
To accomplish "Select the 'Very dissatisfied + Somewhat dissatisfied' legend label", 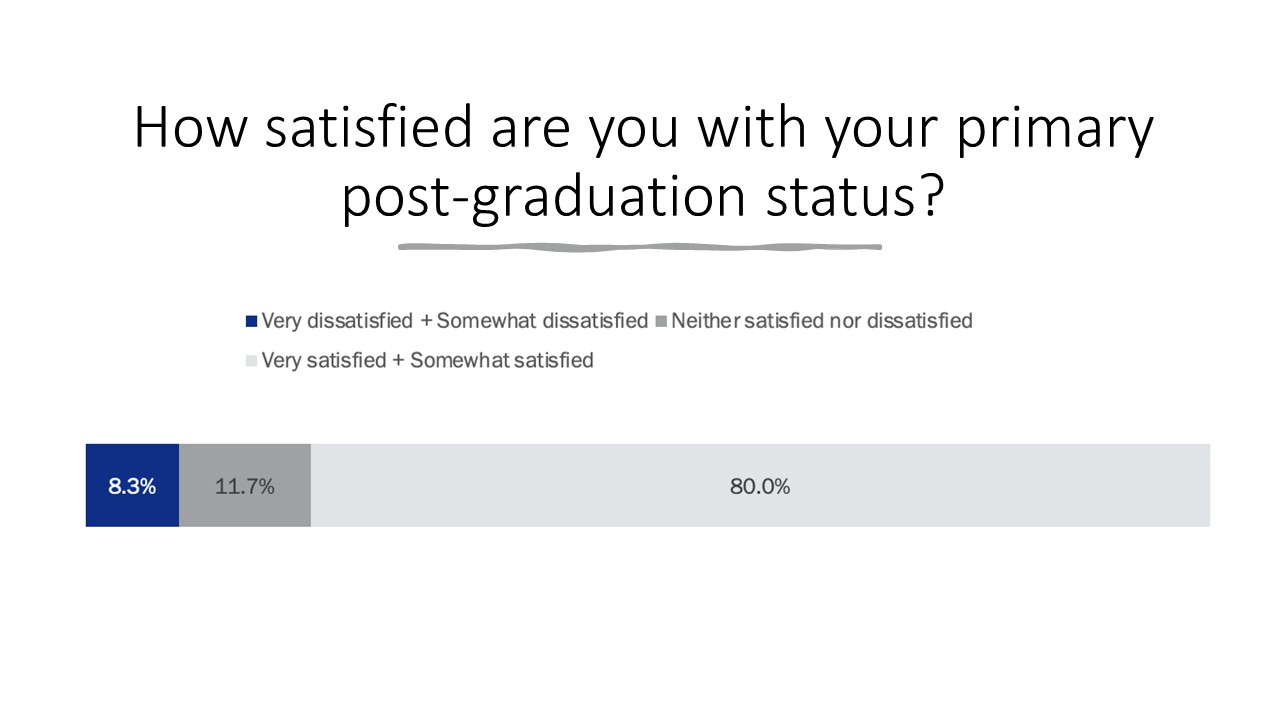I will tap(455, 322).
